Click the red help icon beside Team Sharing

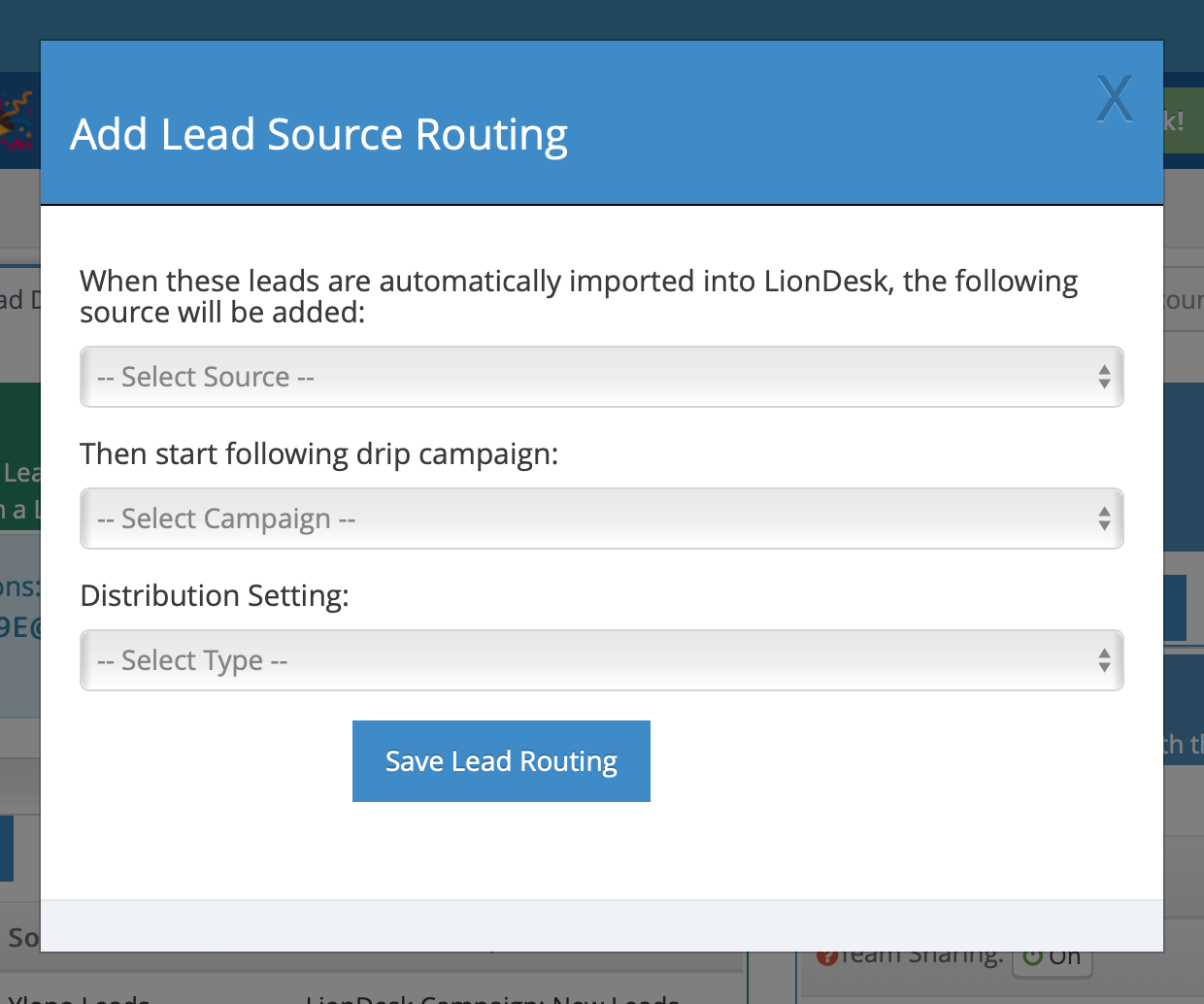(826, 957)
